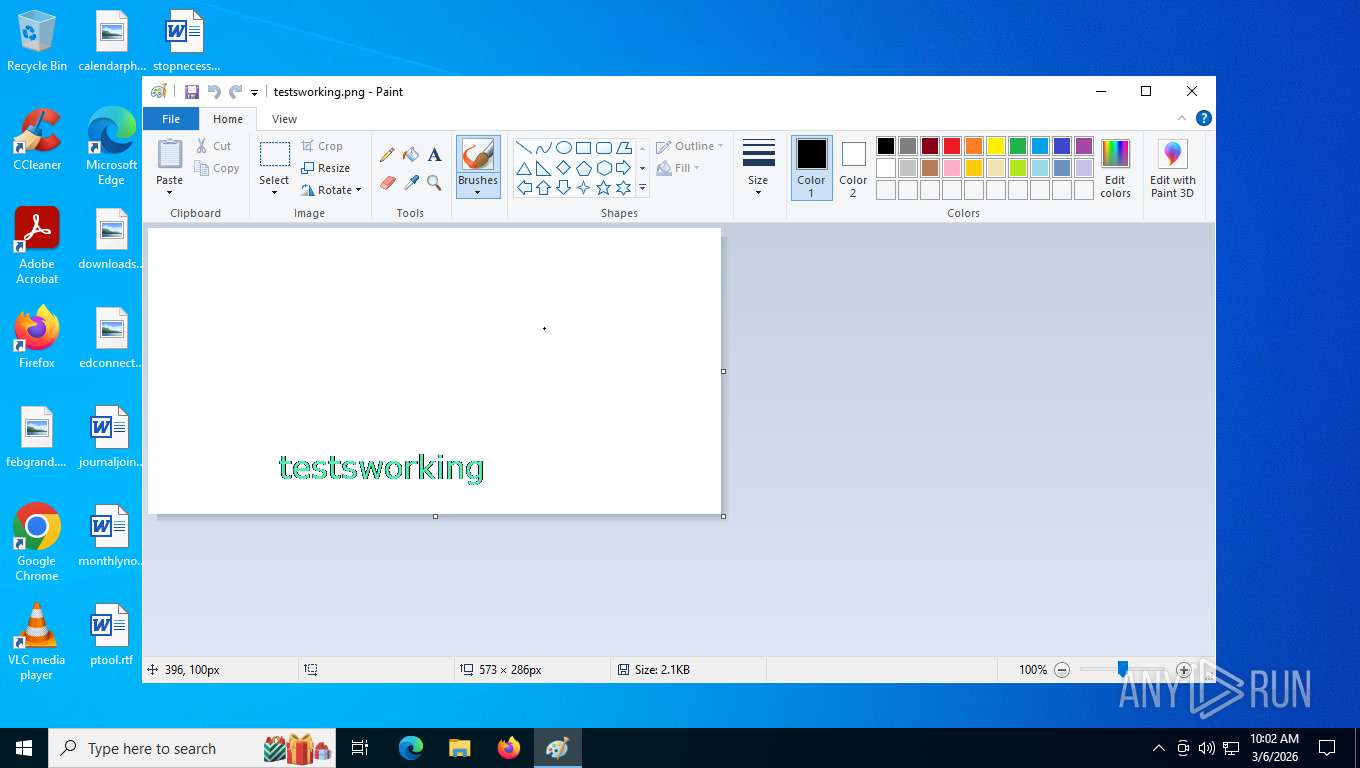The width and height of the screenshot is (1360, 768).
Task: Click the VLC media player desktop icon
Action: (x=37, y=642)
